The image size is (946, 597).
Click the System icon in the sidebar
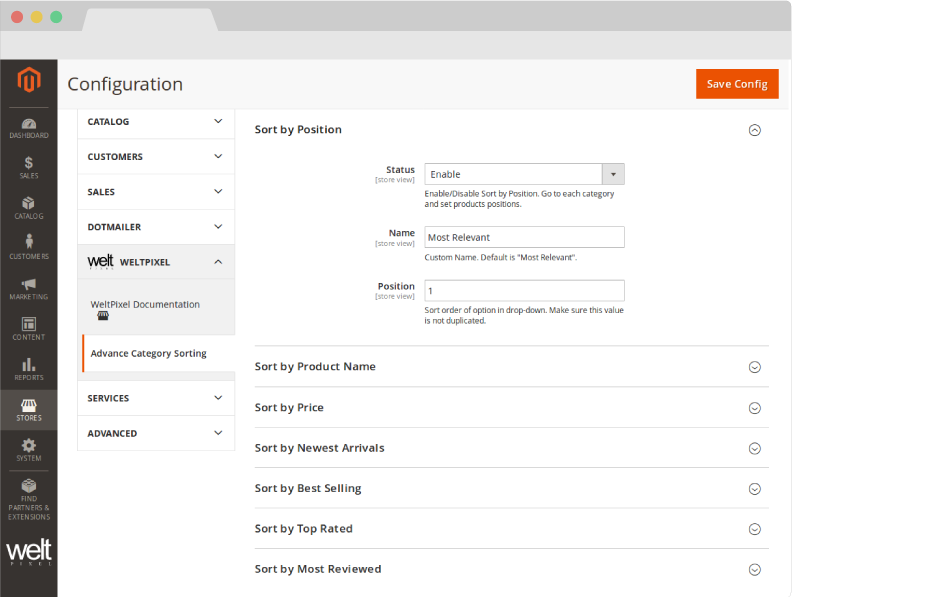click(29, 448)
